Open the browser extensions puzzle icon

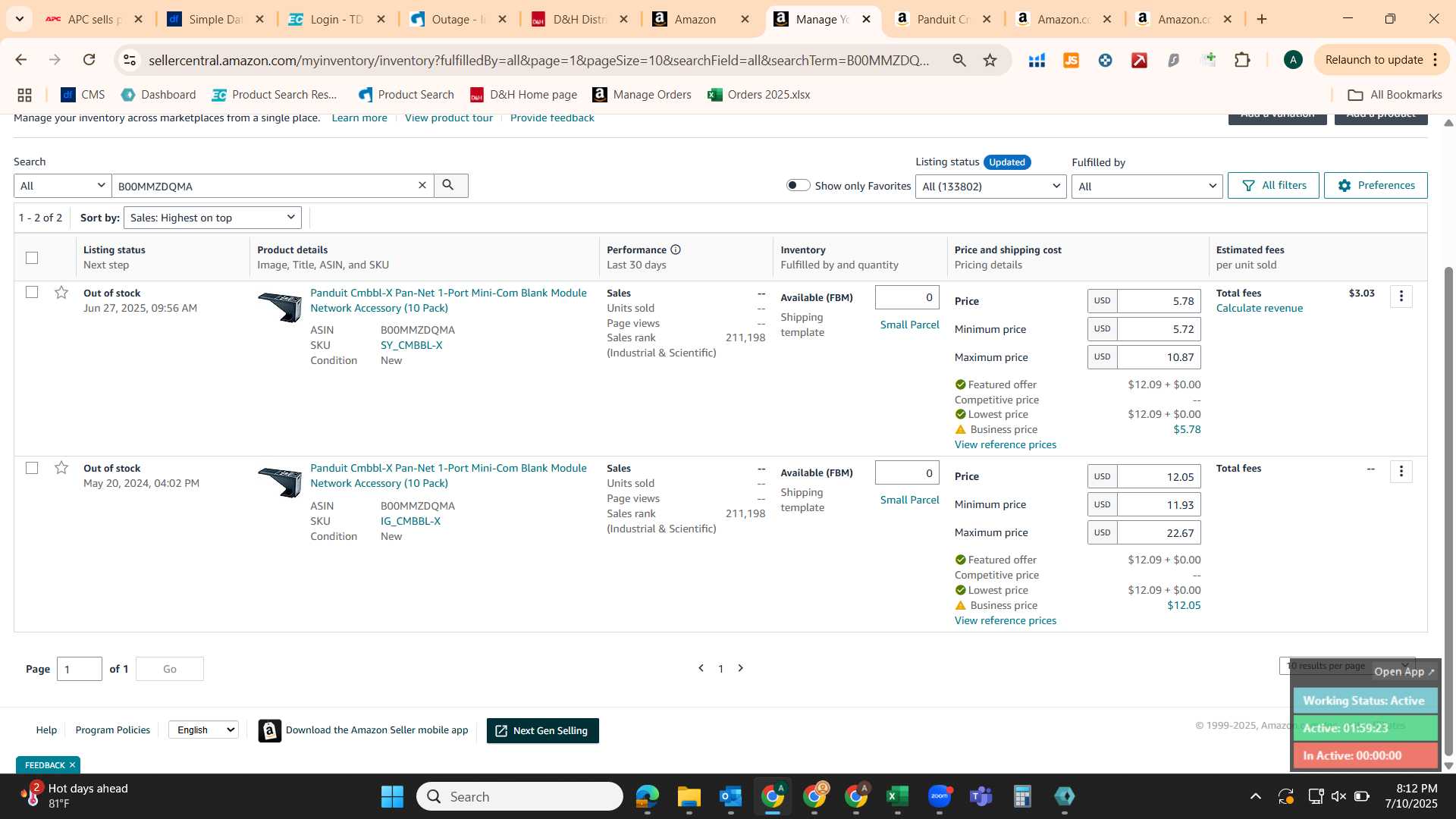pyautogui.click(x=1242, y=60)
